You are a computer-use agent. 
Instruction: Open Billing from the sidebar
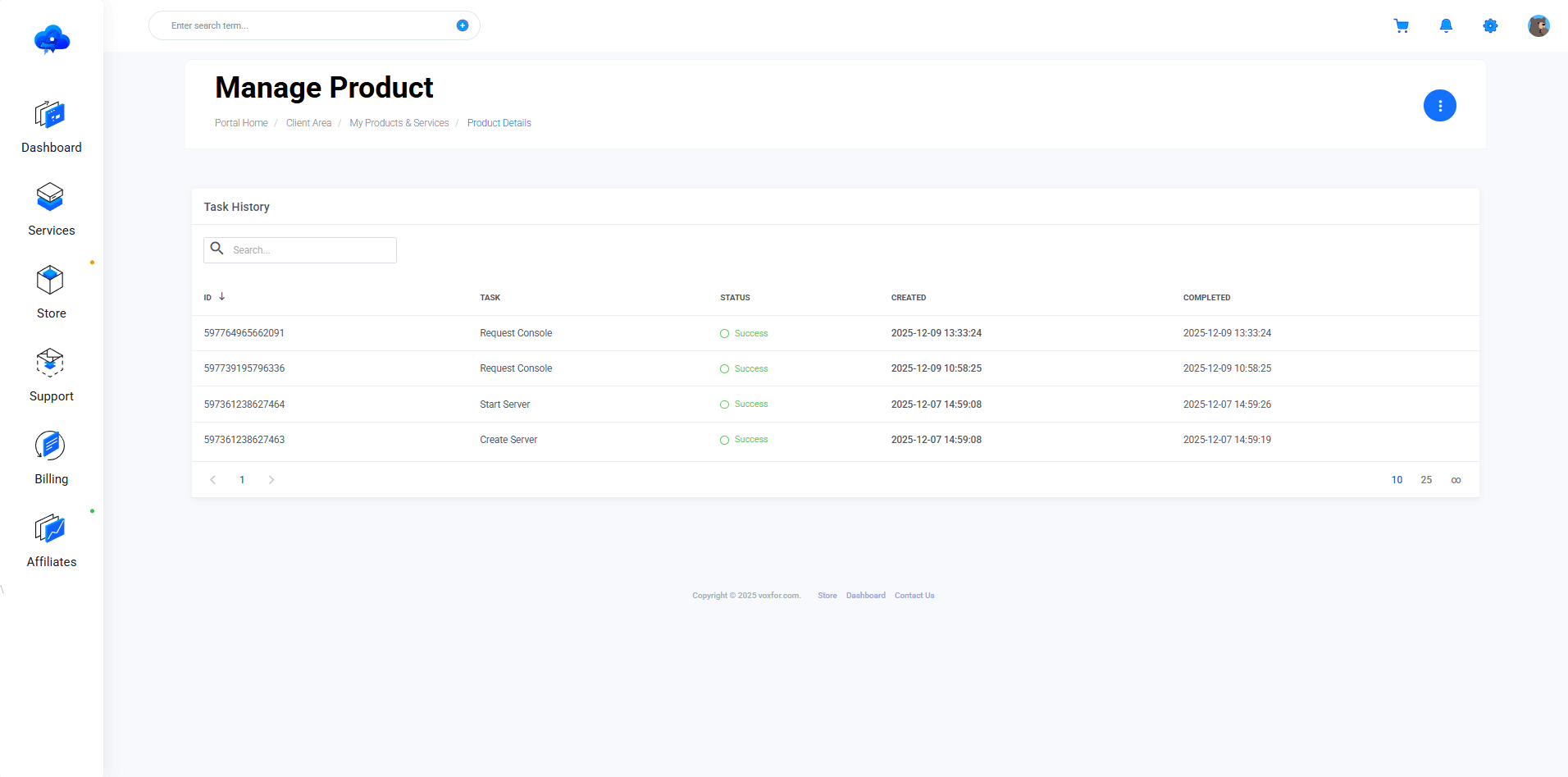[50, 457]
